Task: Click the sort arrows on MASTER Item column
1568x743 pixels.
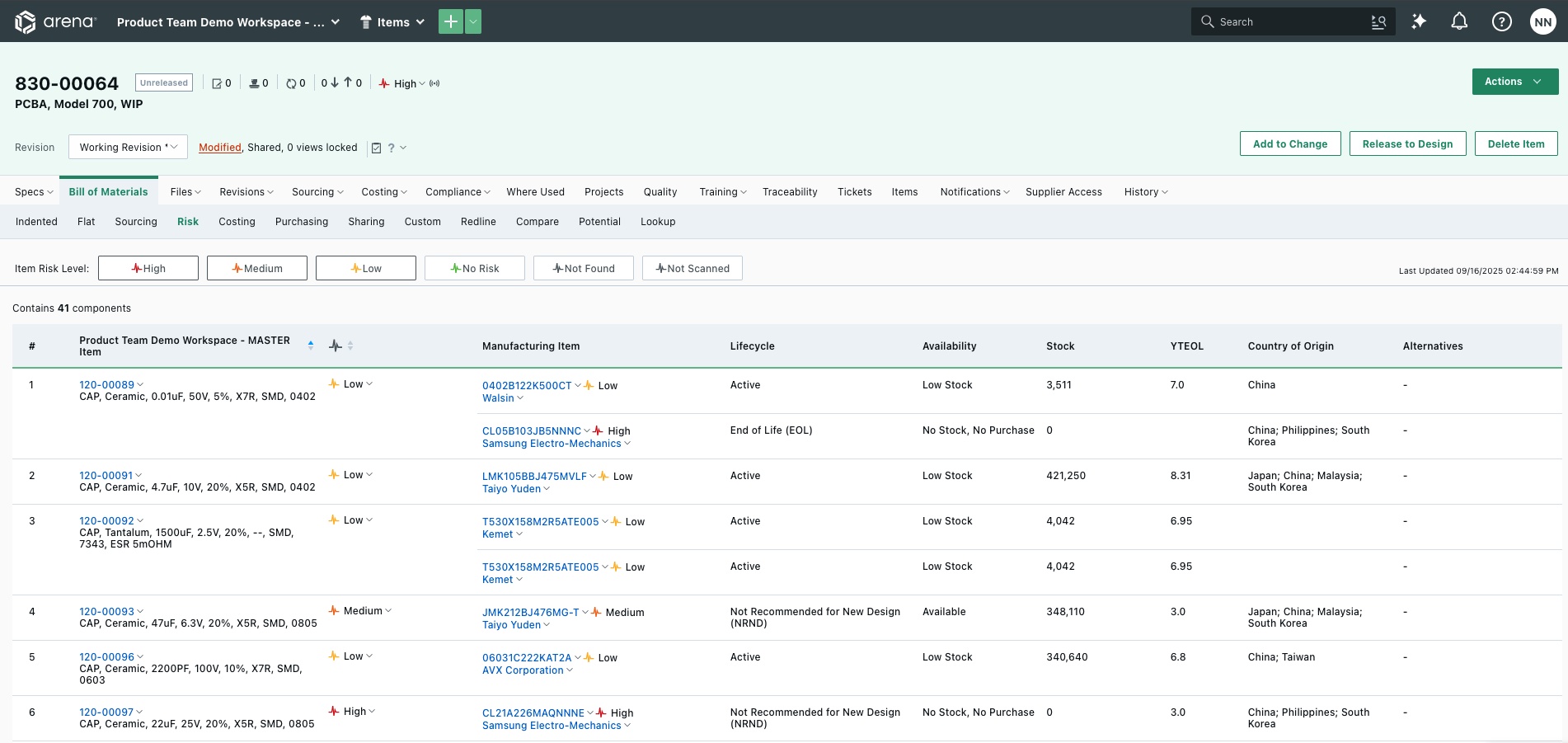Action: point(311,346)
